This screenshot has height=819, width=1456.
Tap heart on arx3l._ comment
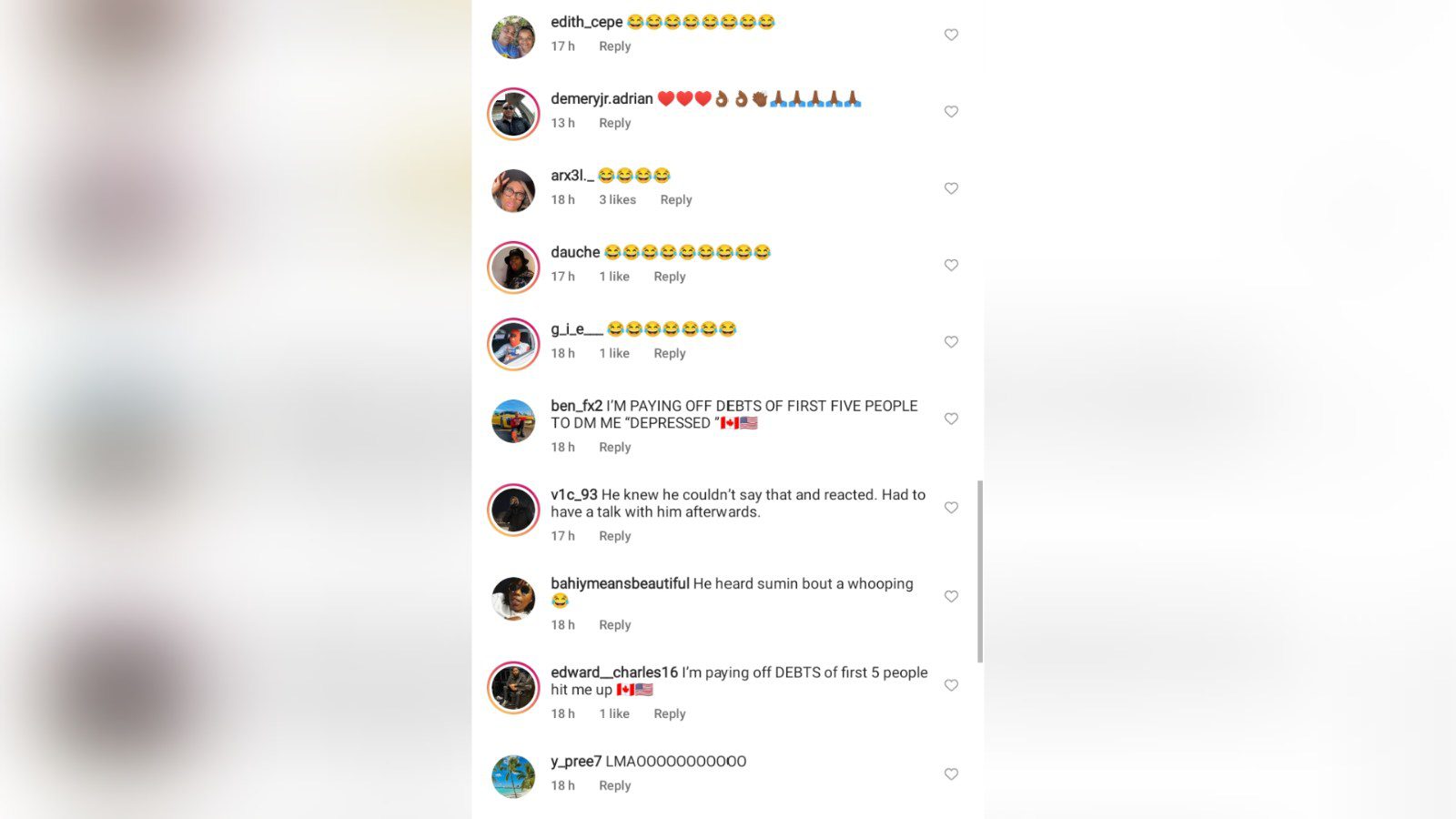951,188
